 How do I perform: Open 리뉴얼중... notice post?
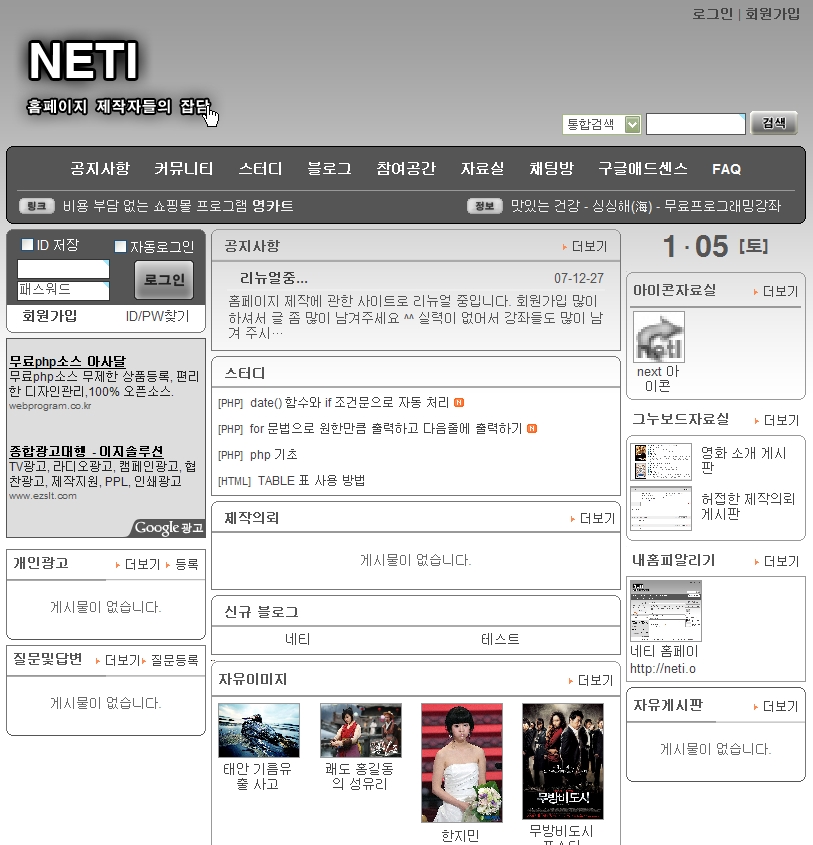tap(274, 278)
